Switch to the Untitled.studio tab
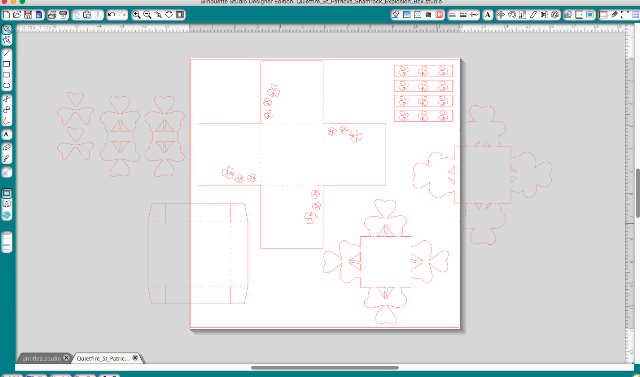Viewport: 640px width, 377px height. point(42,359)
